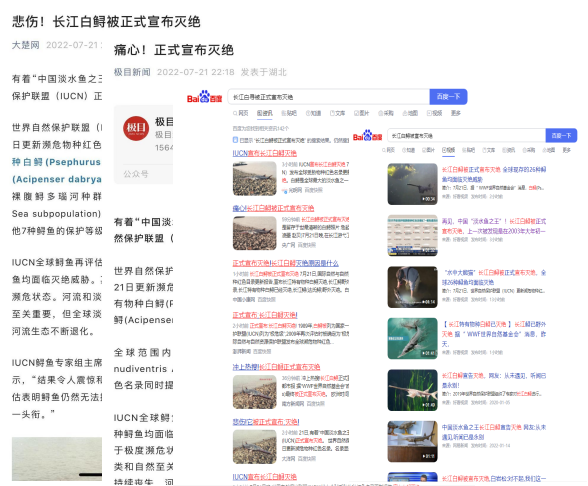
Task: Play the 长江特有物种白鲟已灭绝 video thumbnail
Action: click(x=412, y=339)
